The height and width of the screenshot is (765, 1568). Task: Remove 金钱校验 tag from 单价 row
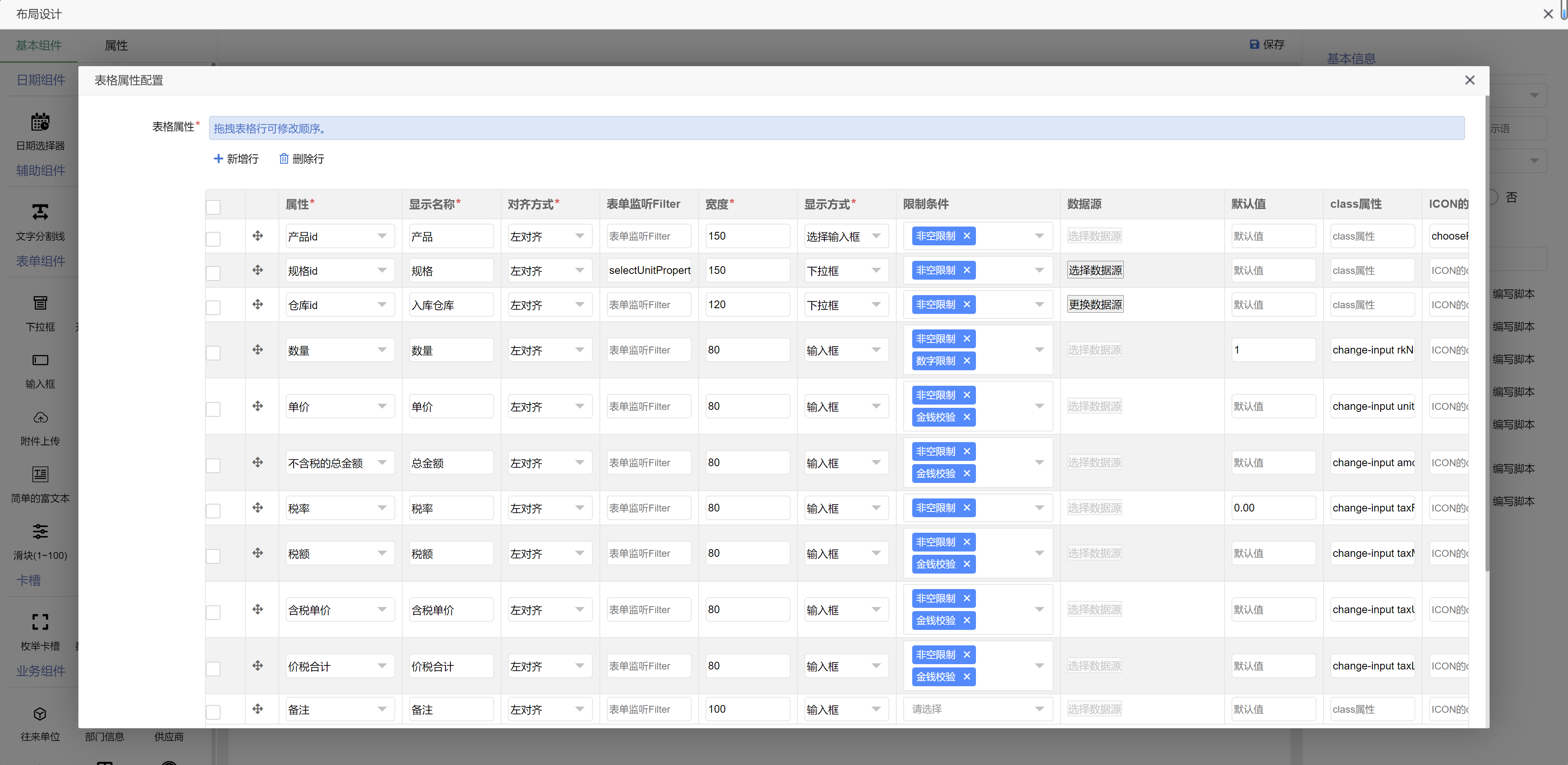[967, 417]
